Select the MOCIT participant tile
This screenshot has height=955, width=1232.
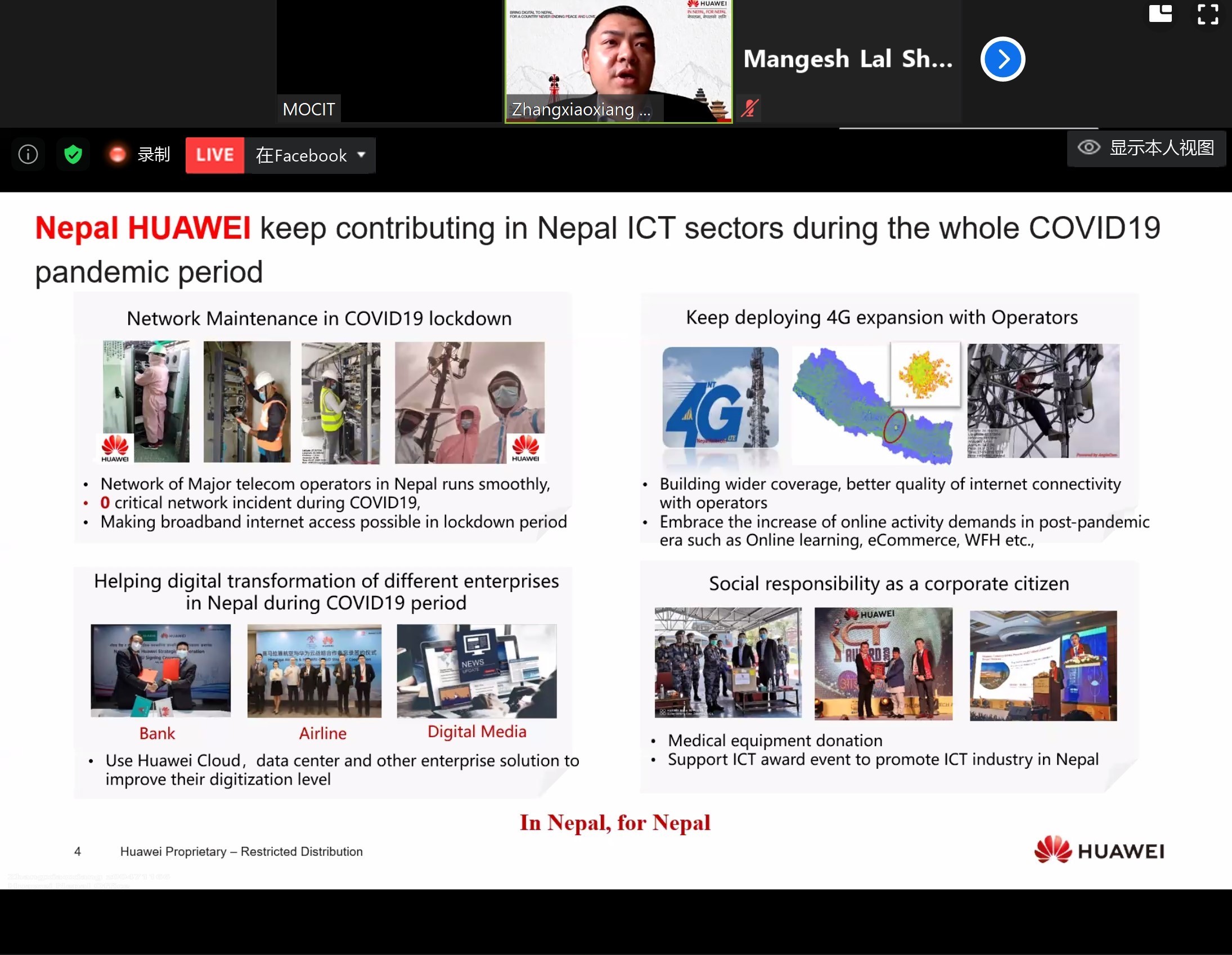click(x=389, y=61)
